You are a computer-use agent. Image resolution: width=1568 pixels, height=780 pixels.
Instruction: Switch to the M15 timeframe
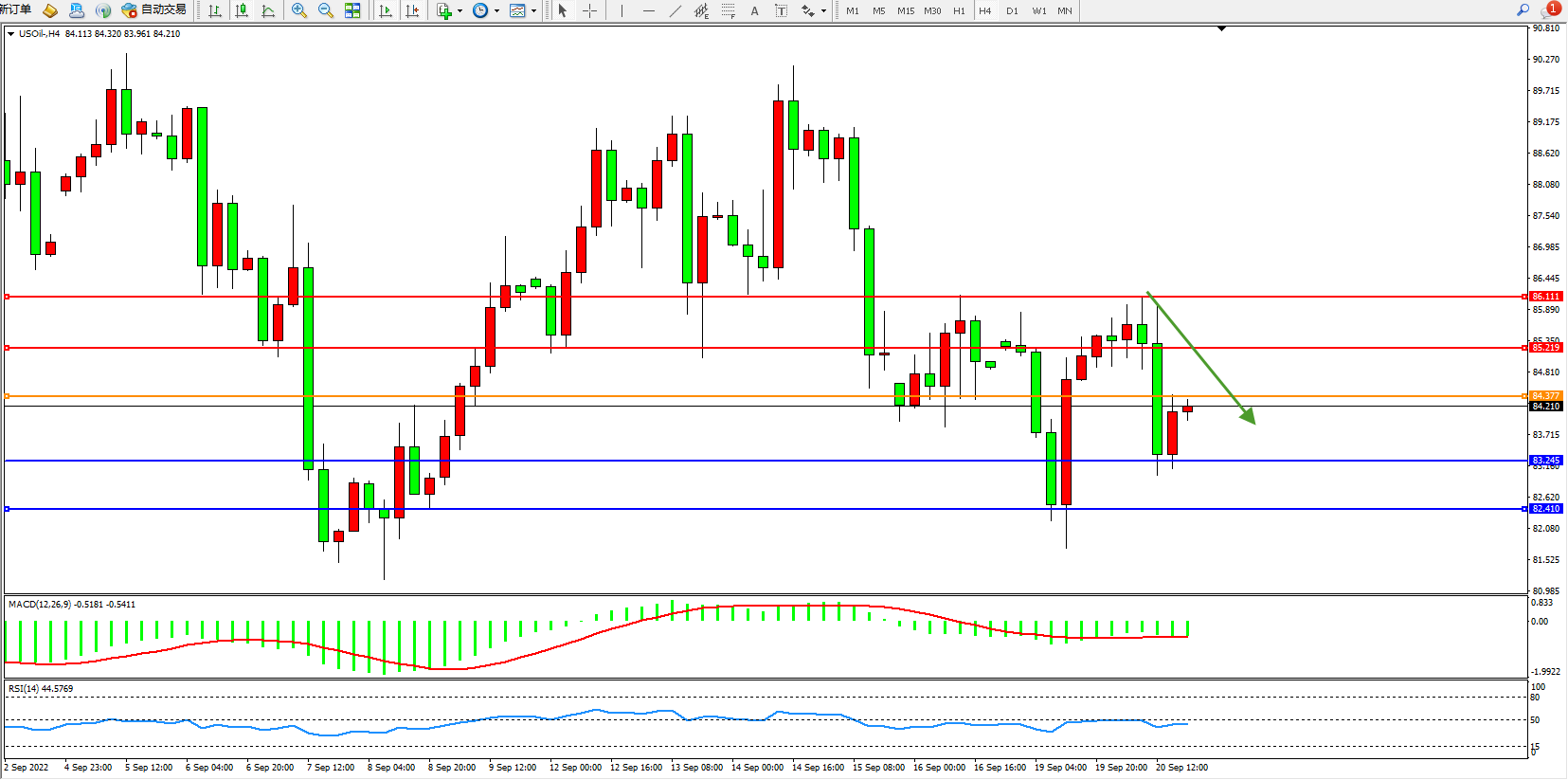coord(906,10)
